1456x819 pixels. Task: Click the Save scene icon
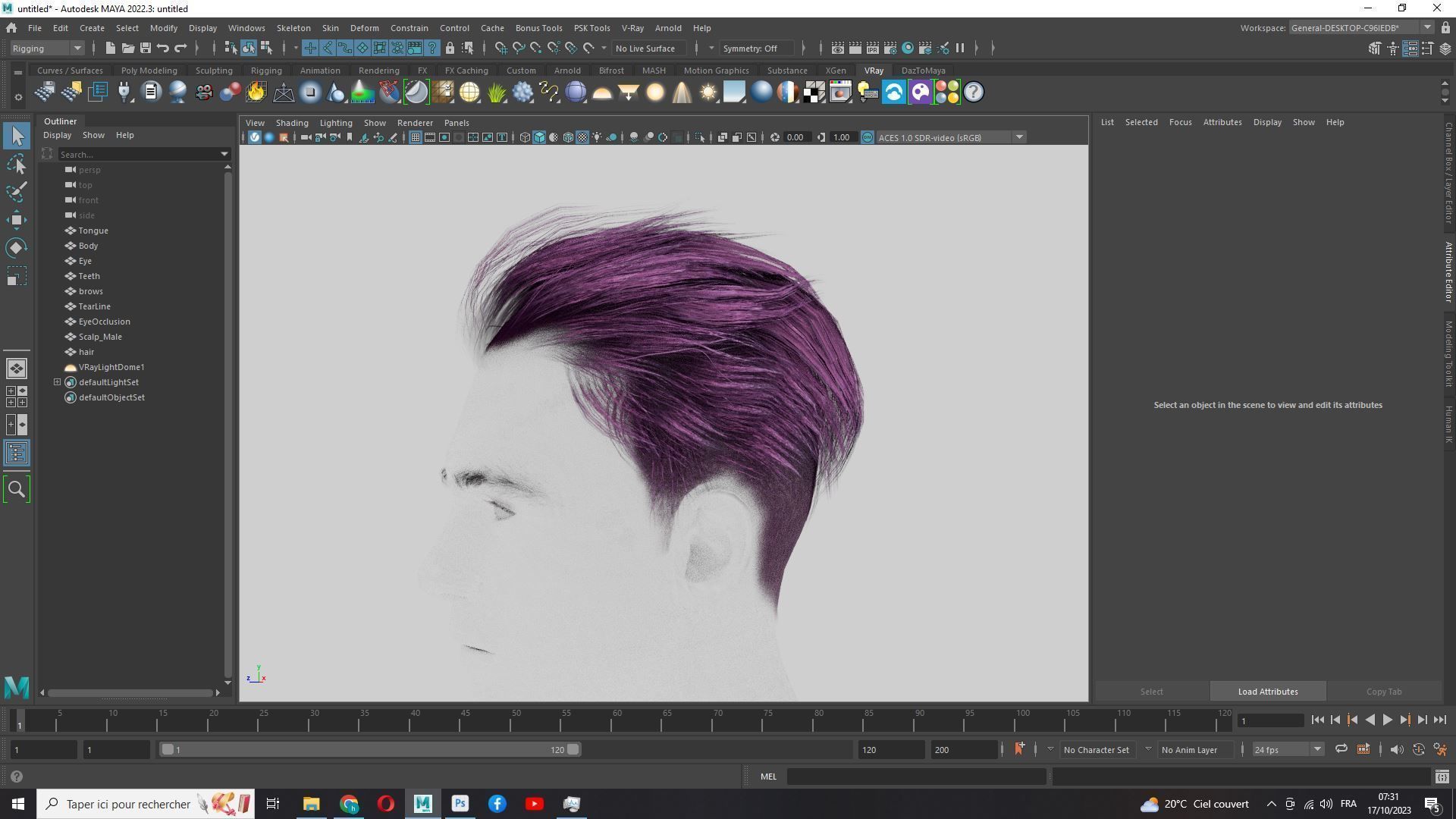point(145,48)
